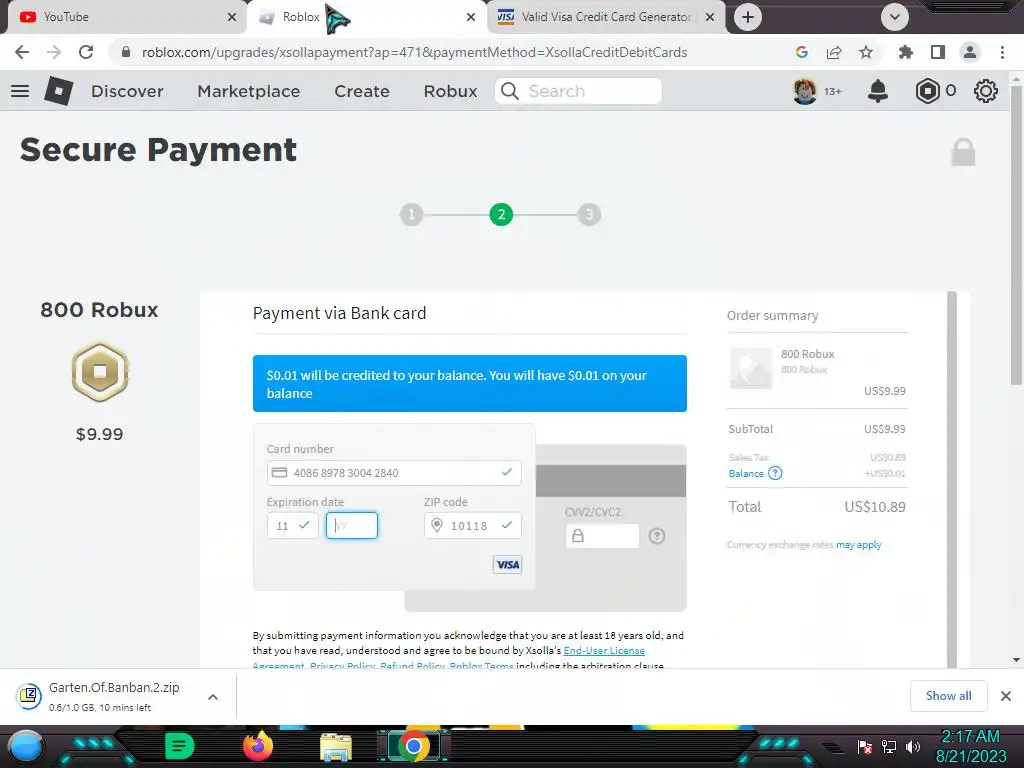Open Roblox settings gear
1024x768 pixels.
[985, 91]
